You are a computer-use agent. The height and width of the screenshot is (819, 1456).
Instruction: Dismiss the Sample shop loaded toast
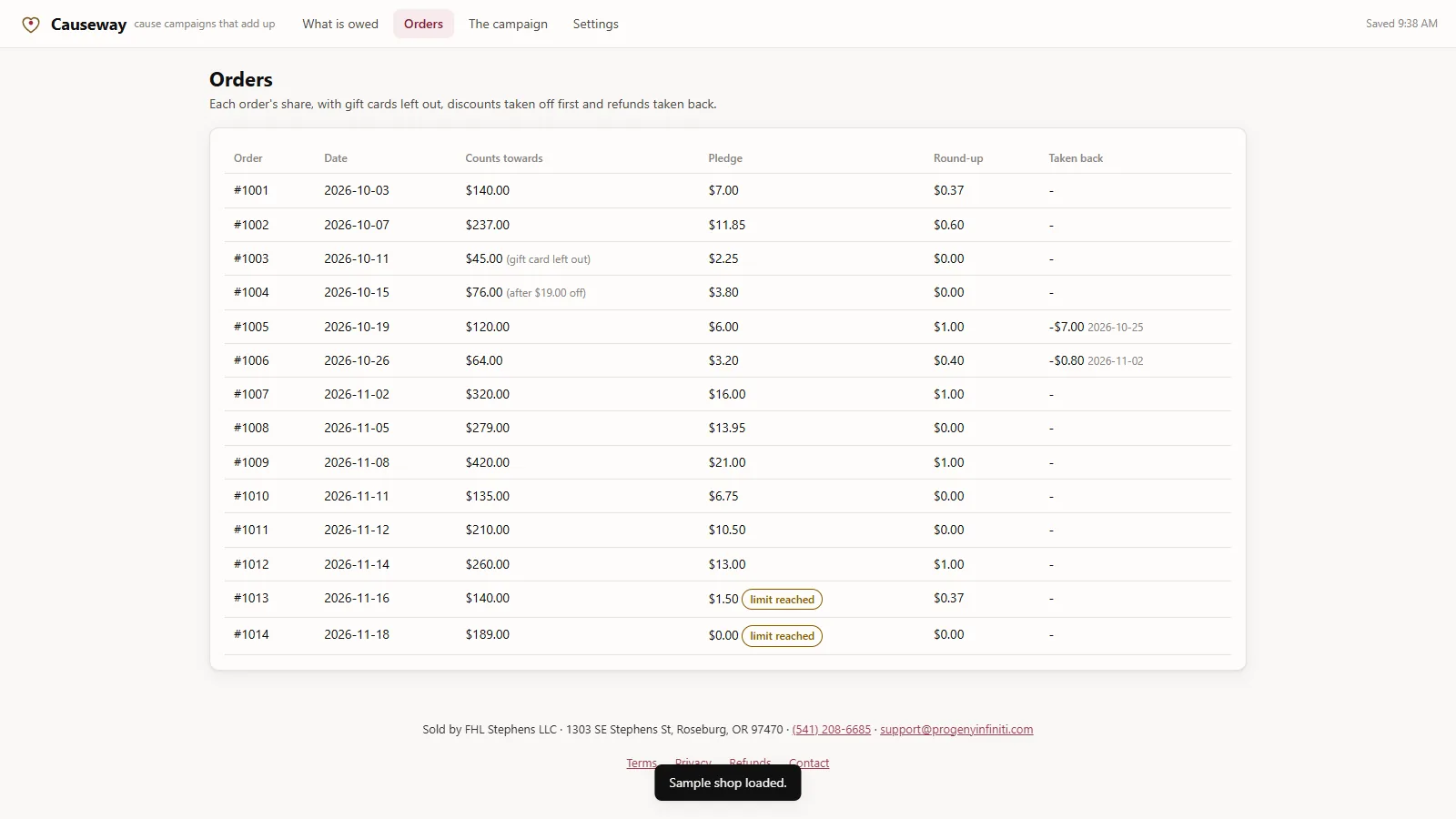(728, 783)
